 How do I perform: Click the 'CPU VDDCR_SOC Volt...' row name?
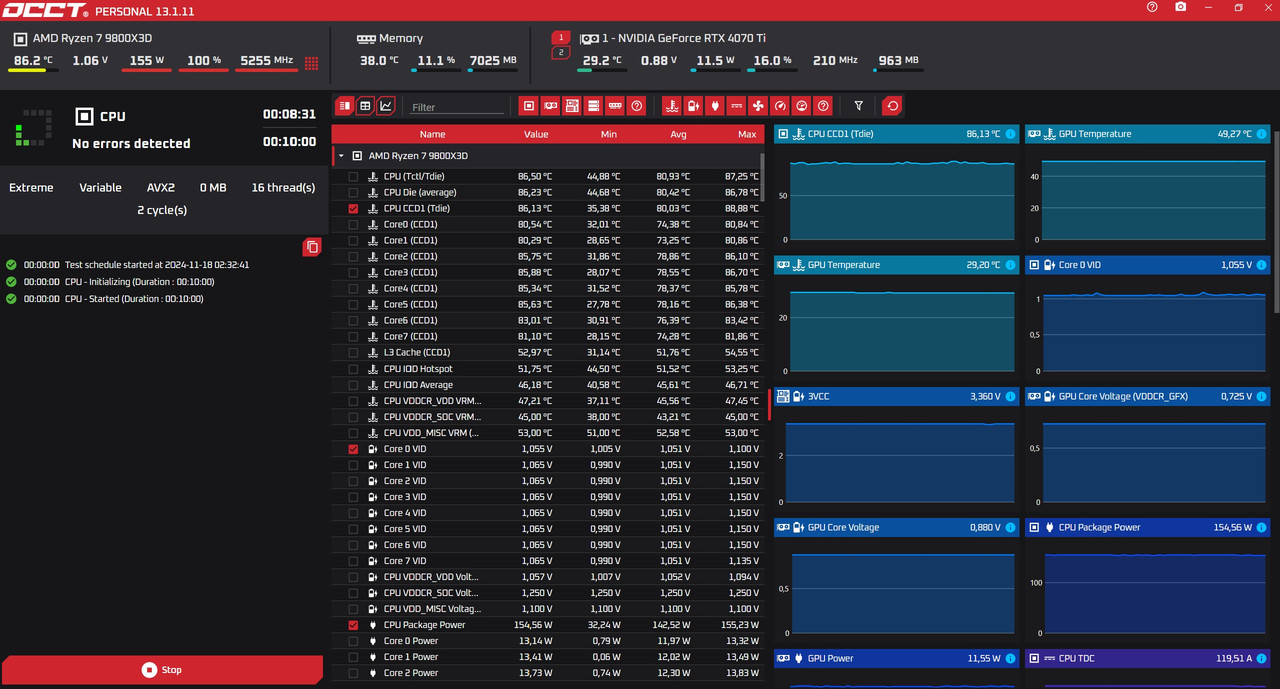(431, 593)
